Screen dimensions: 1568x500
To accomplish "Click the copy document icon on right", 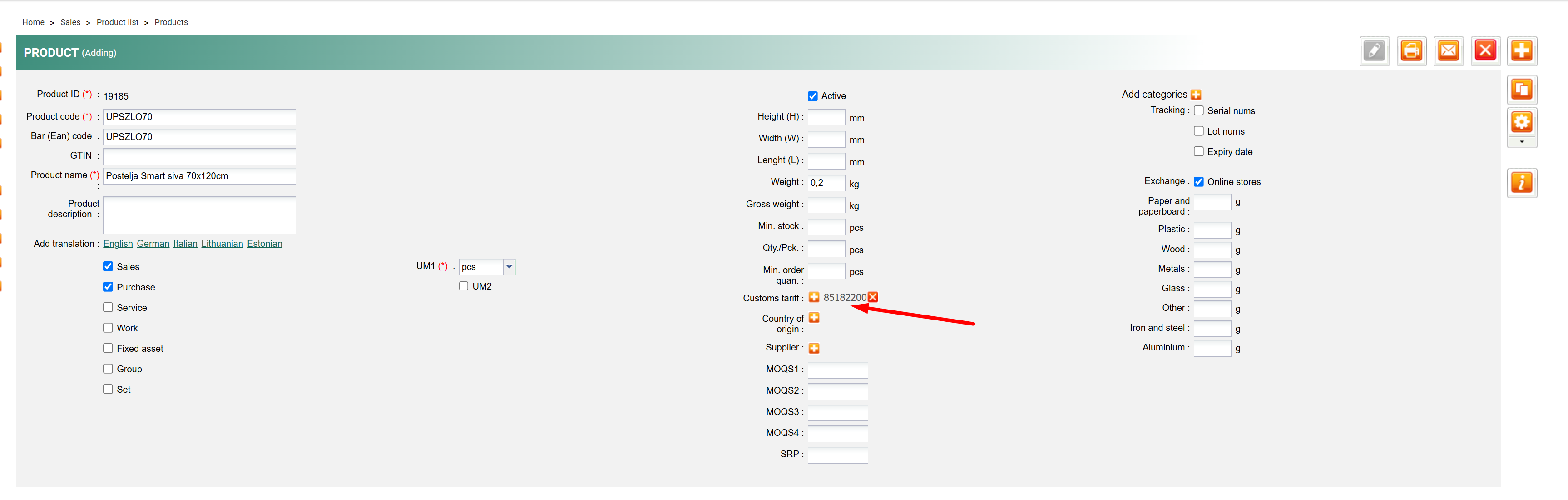I will pyautogui.click(x=1521, y=90).
